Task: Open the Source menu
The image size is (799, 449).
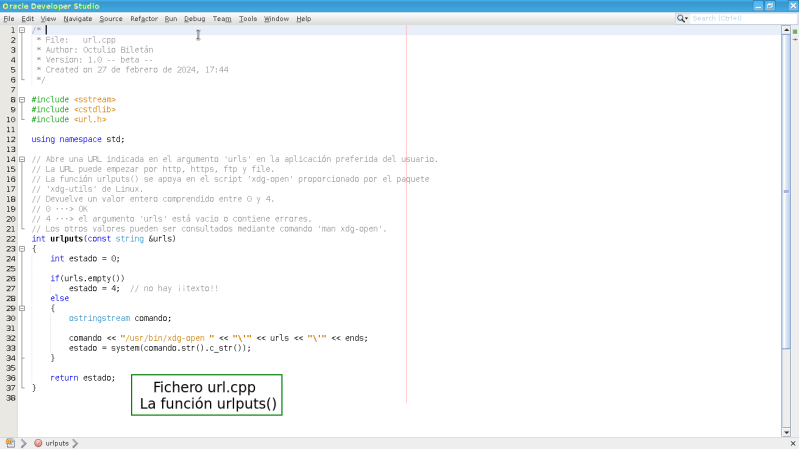Action: (x=111, y=19)
